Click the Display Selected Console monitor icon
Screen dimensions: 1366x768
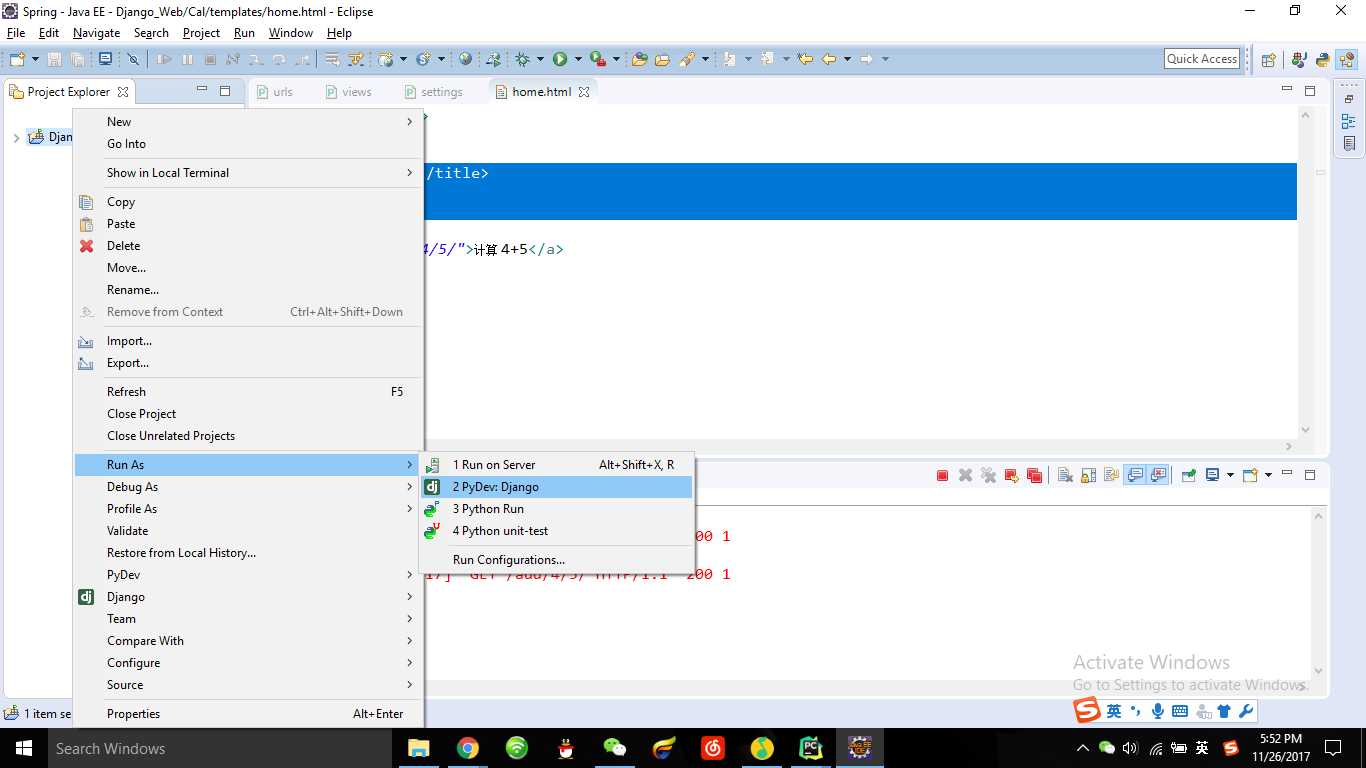tap(1212, 475)
